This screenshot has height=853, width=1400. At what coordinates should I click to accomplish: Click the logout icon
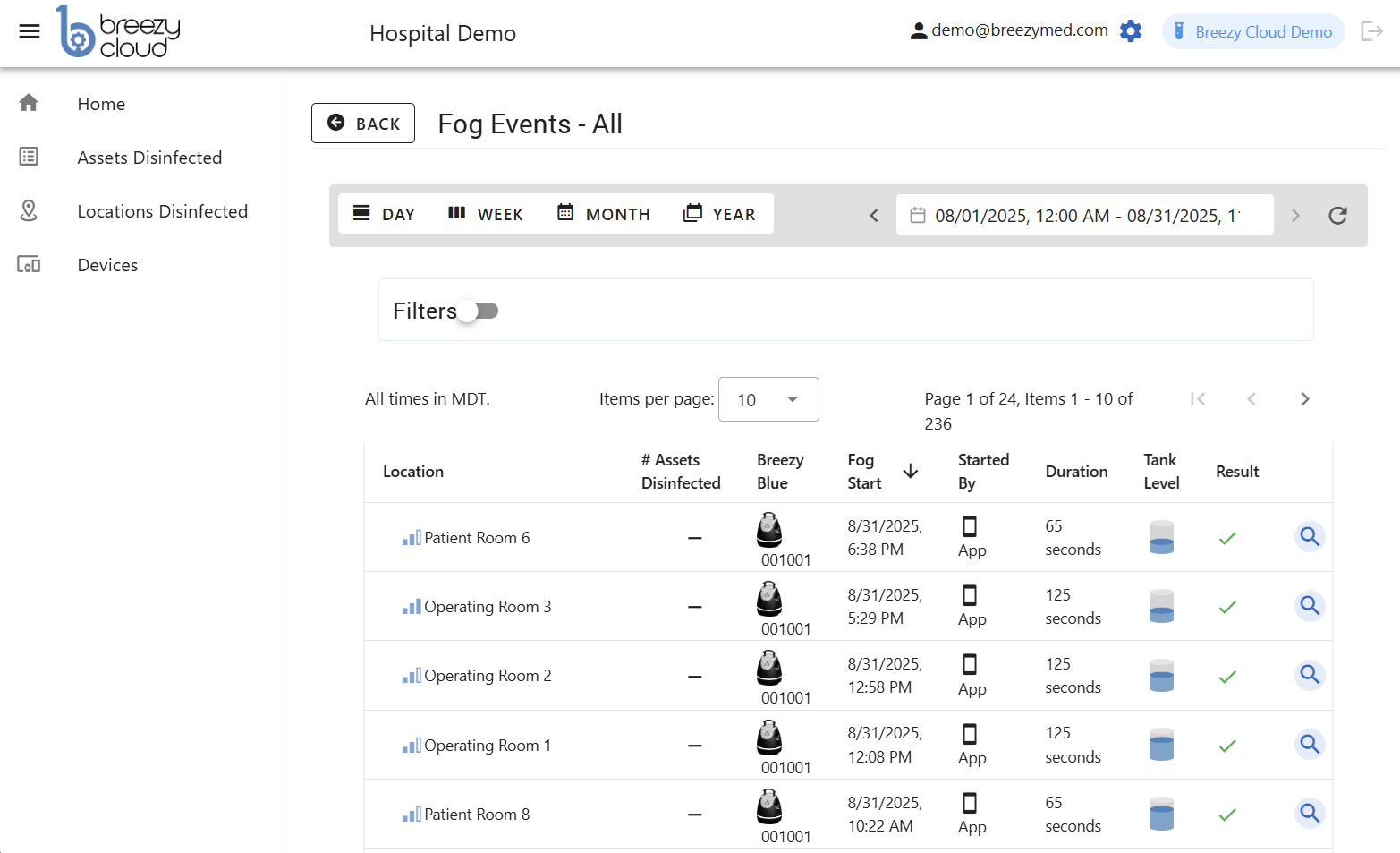tap(1370, 31)
